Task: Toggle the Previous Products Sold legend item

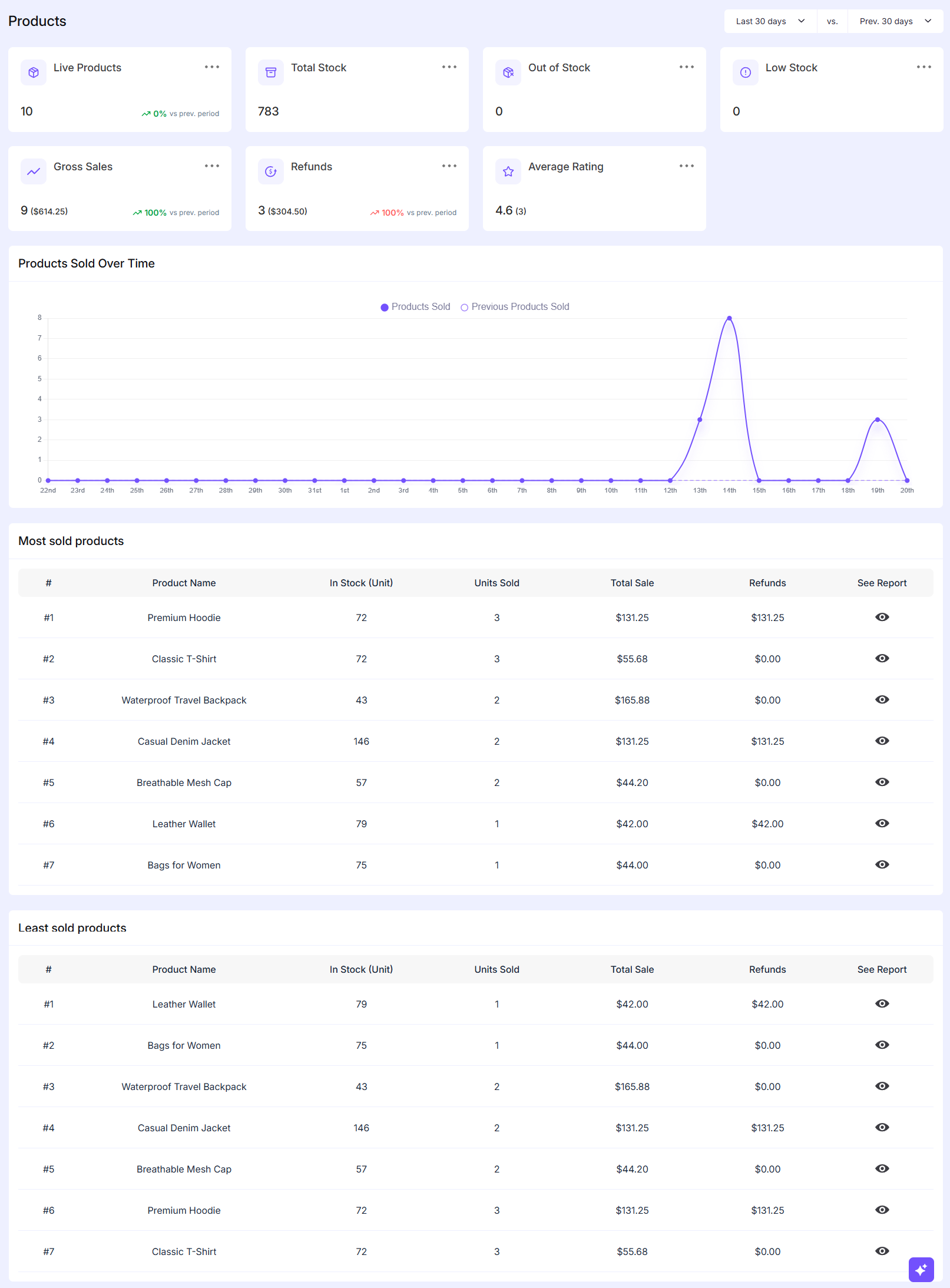Action: point(515,307)
